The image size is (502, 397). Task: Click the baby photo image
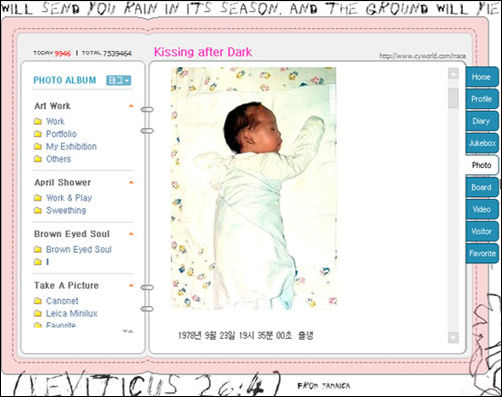[x=254, y=188]
